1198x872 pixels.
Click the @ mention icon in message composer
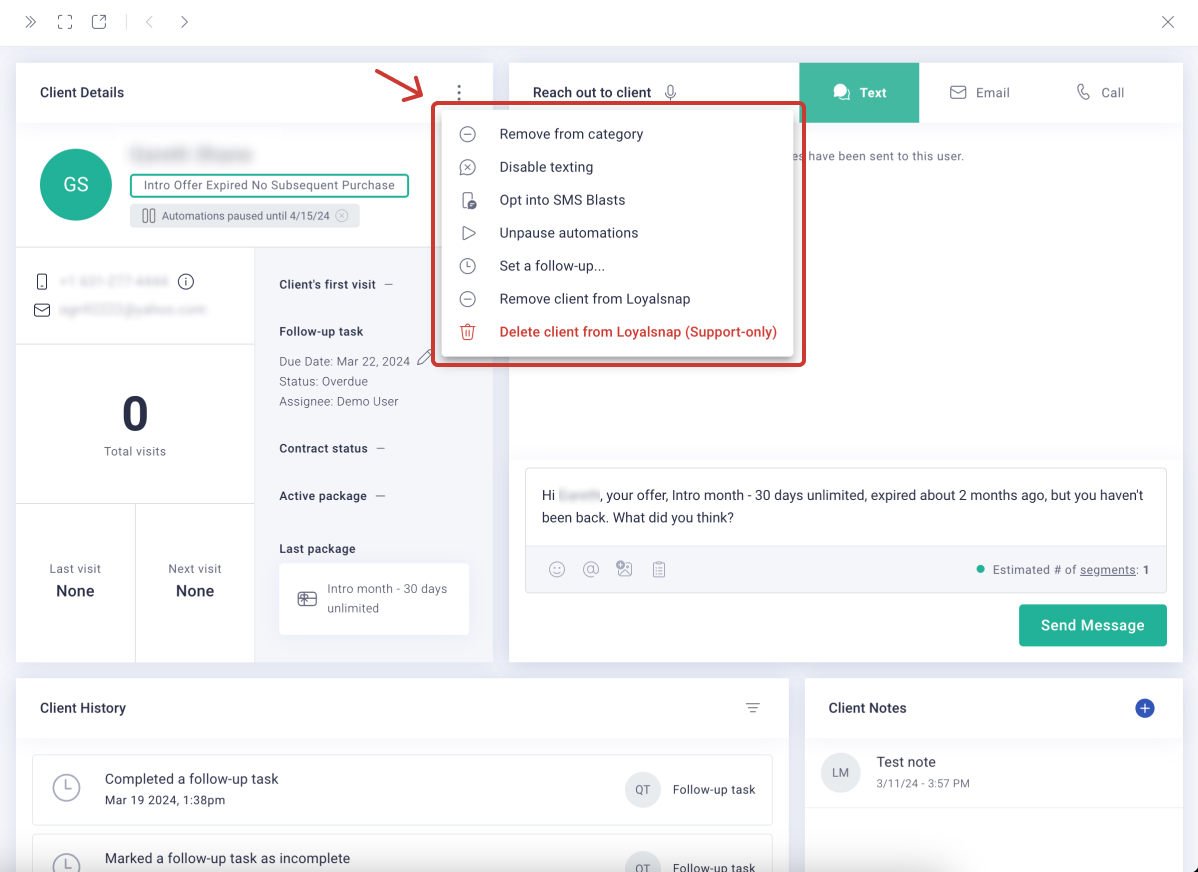point(591,569)
